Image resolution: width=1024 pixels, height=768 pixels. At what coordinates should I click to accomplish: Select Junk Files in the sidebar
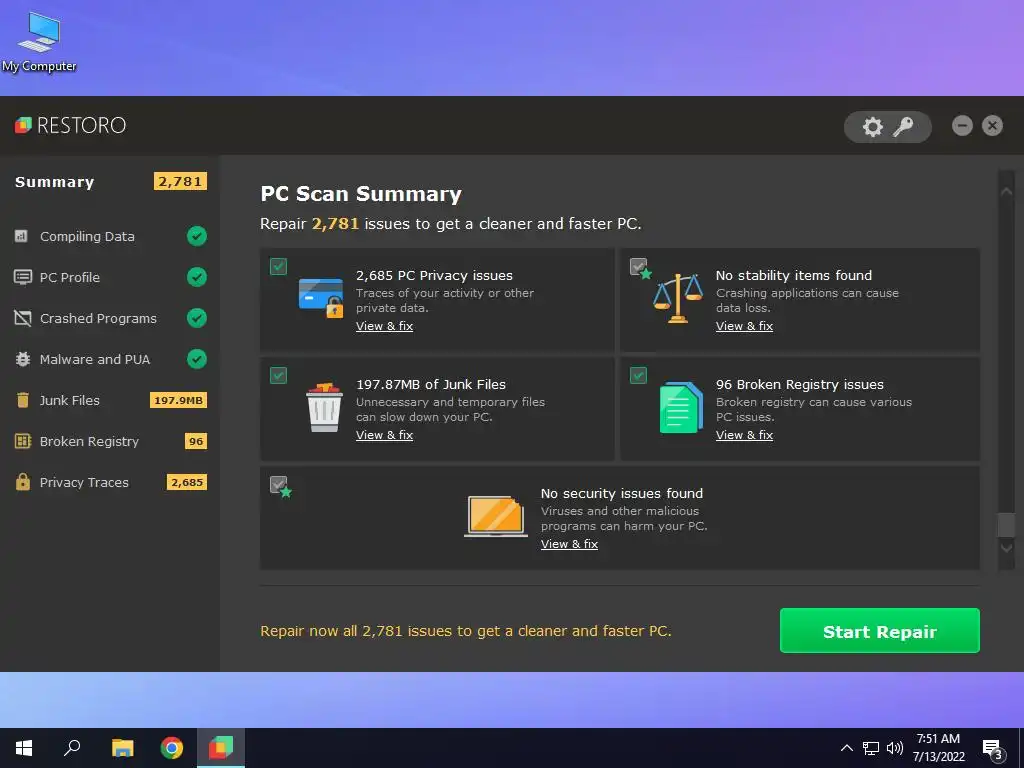(110, 400)
